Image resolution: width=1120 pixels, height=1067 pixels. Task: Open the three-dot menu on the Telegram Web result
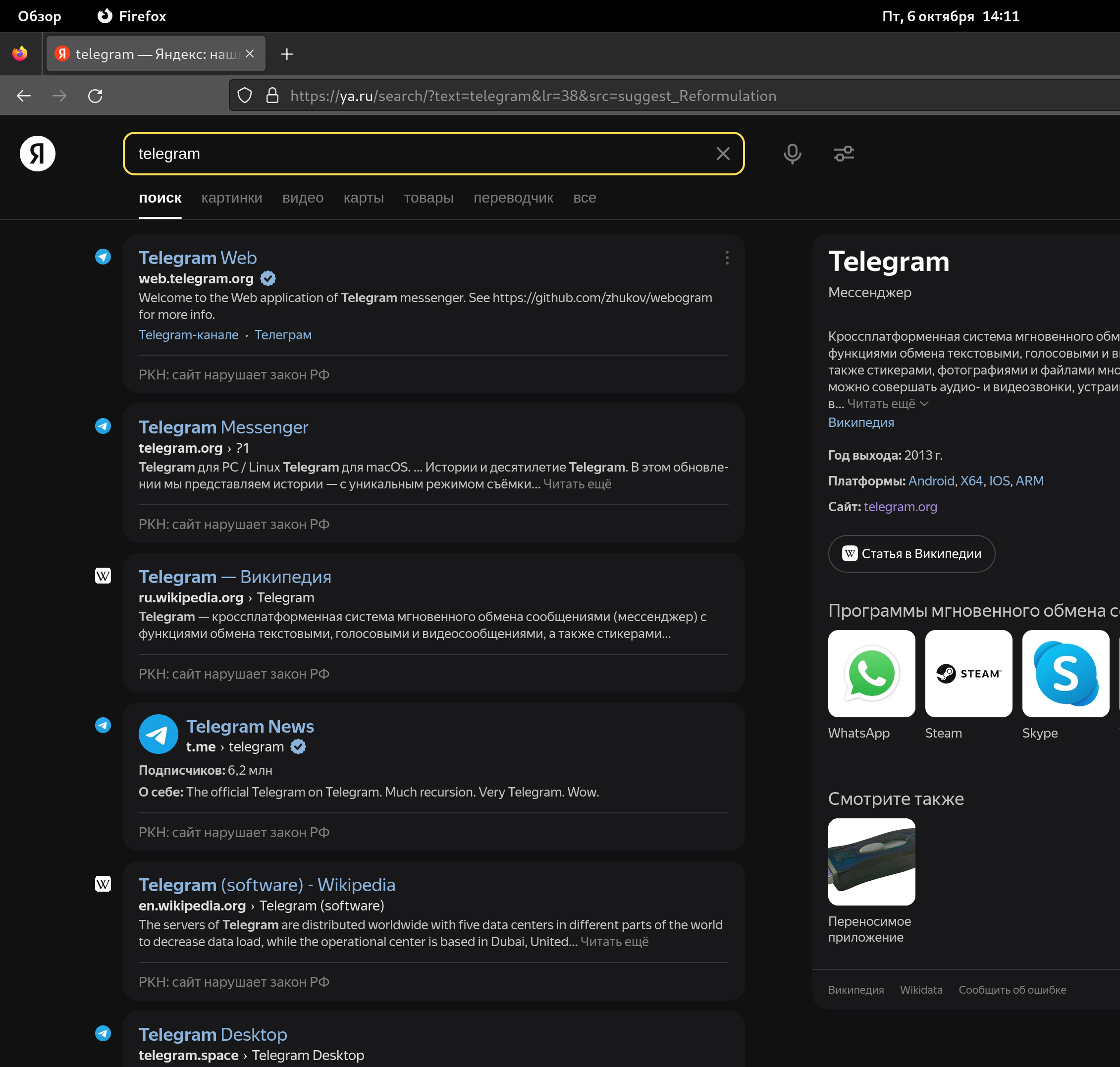coord(726,258)
